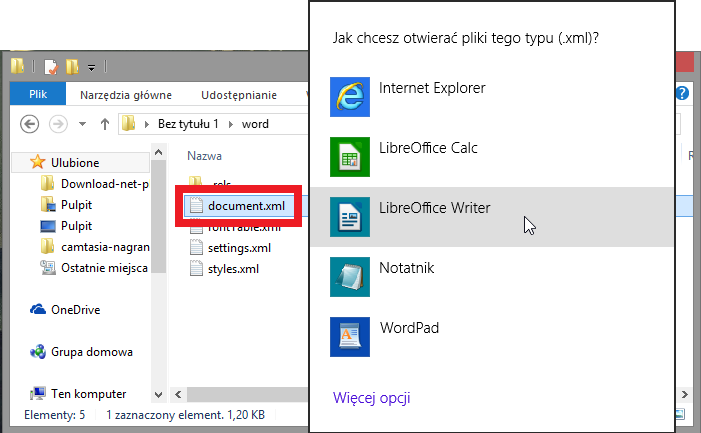Click the forward navigation arrow
Viewport: 701px width, 433px height.
[x=58, y=124]
